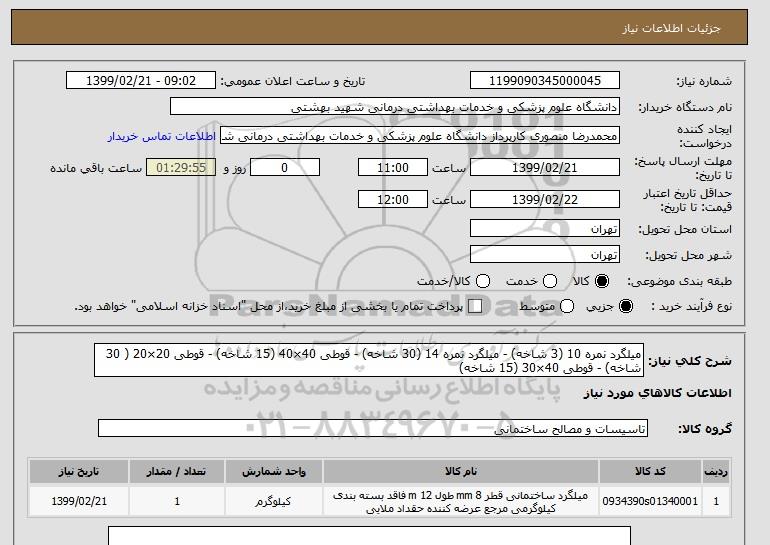Click the تاریخ نیاز column header

79,471
